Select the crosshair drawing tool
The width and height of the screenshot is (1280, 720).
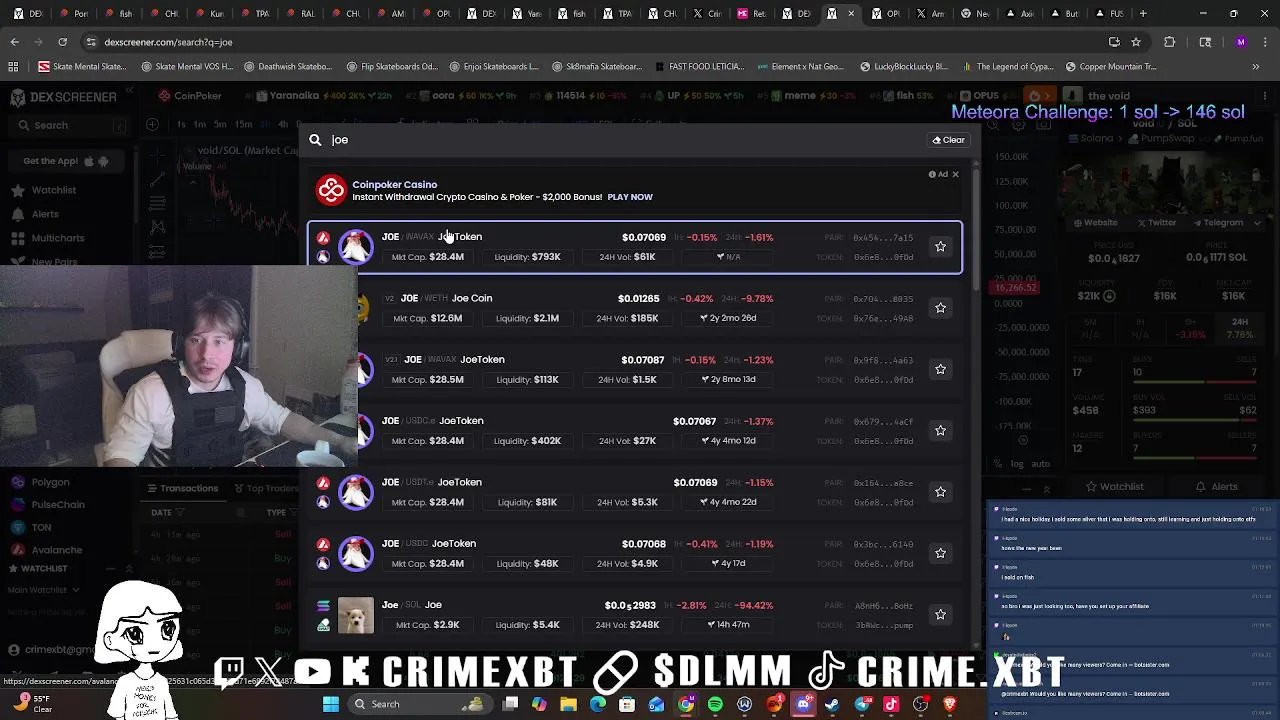(157, 157)
